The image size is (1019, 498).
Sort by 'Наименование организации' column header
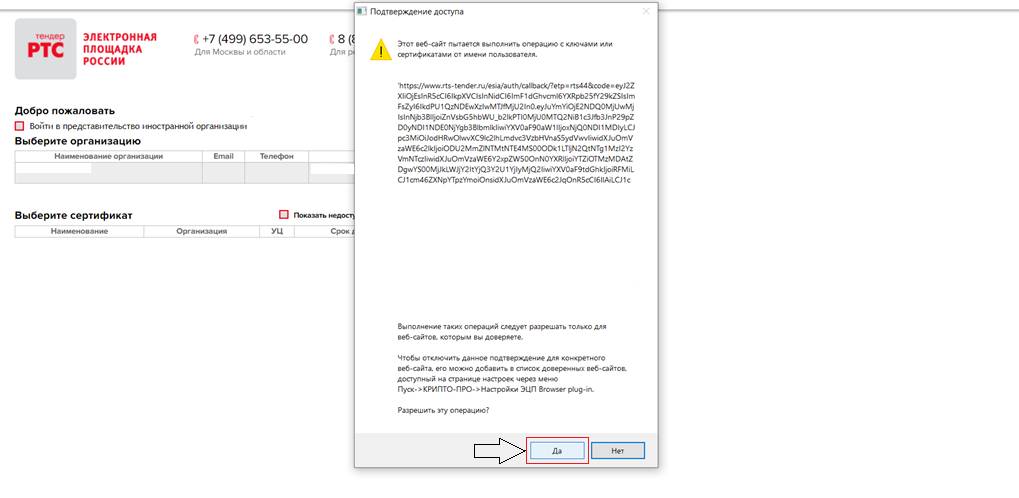108,157
